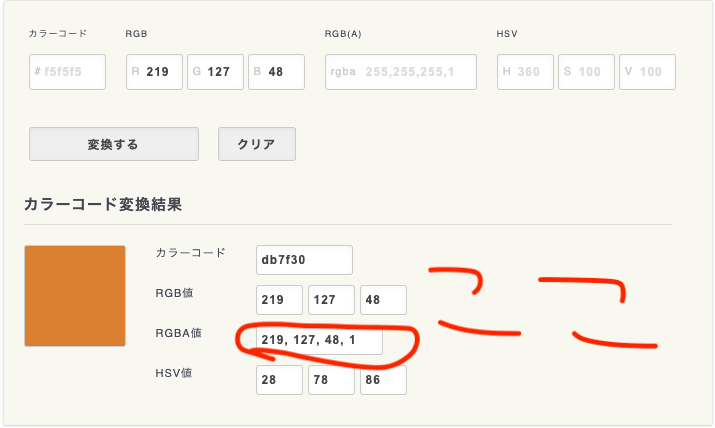Click the RGB値 result field showing 48

383,300
